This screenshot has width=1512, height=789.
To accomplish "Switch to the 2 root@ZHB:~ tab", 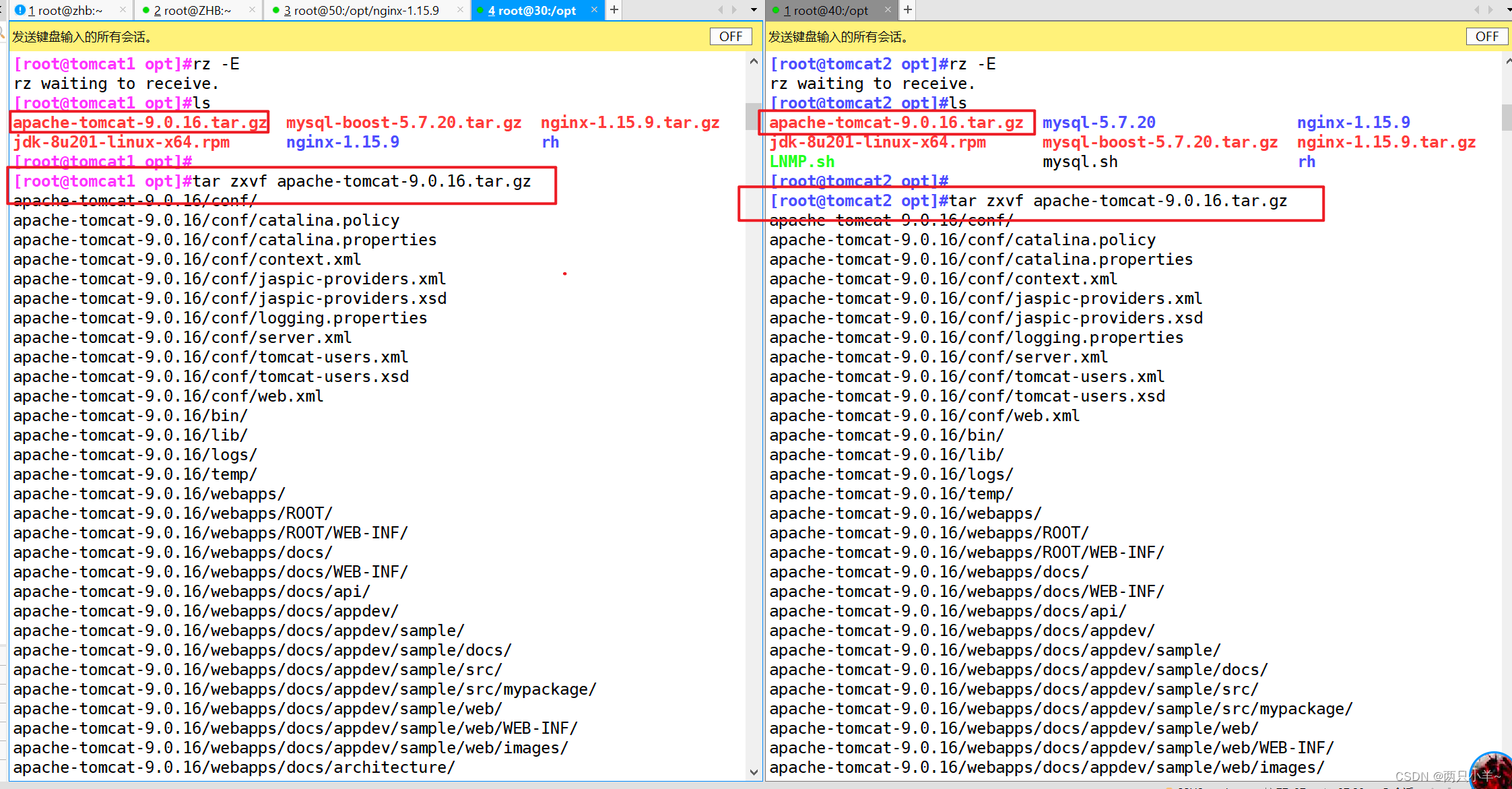I will (x=192, y=10).
